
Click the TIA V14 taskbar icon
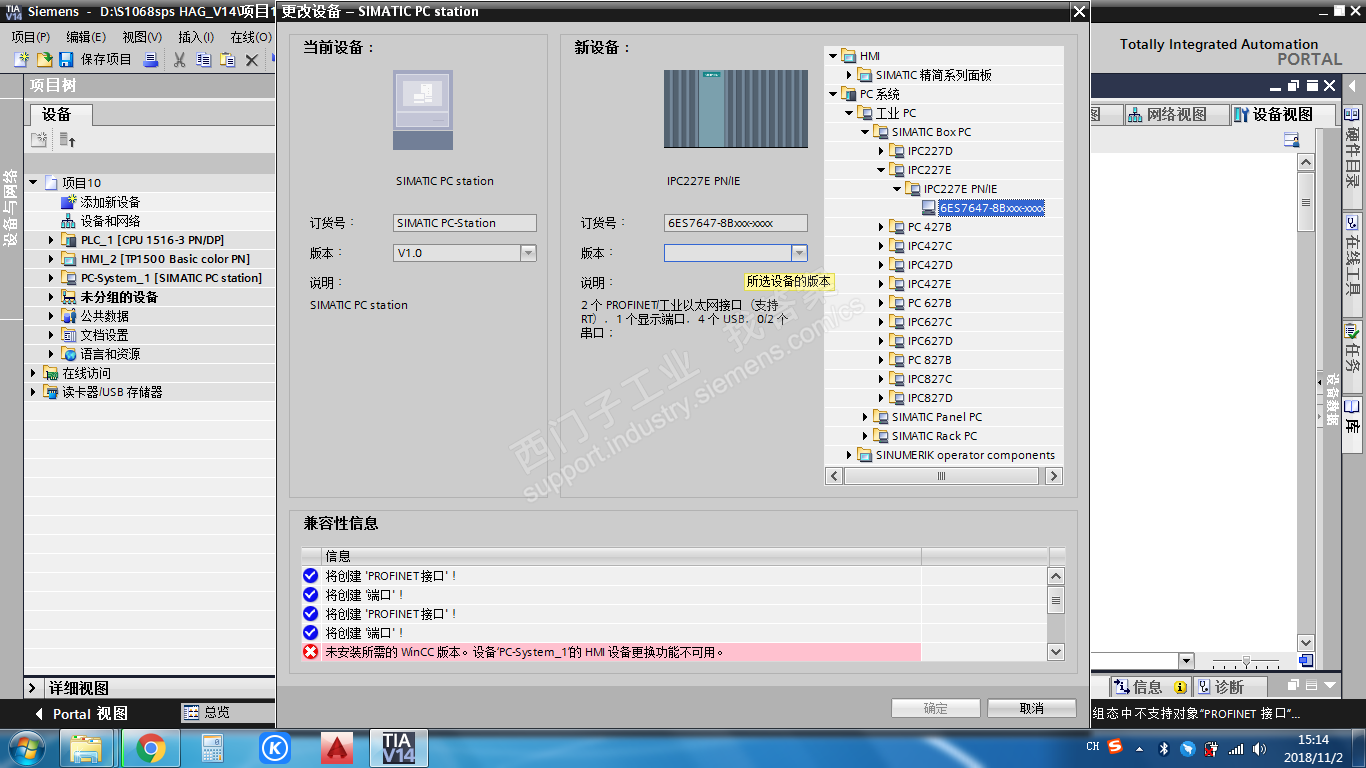(x=398, y=748)
